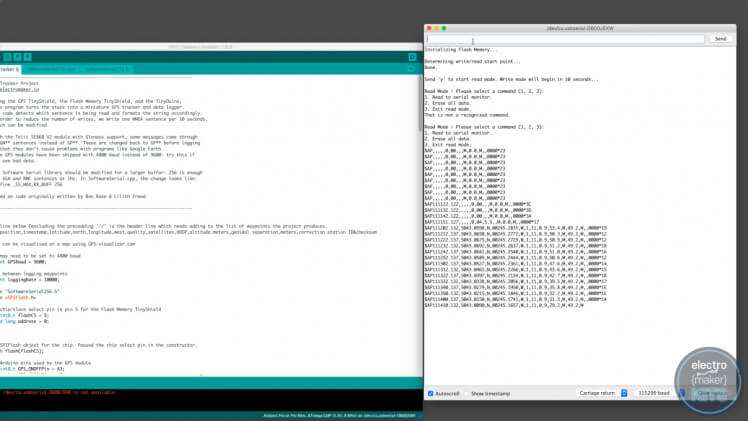Click the Open sketch toolbar icon
Viewport: 748px width, 421px height.
tap(18, 57)
